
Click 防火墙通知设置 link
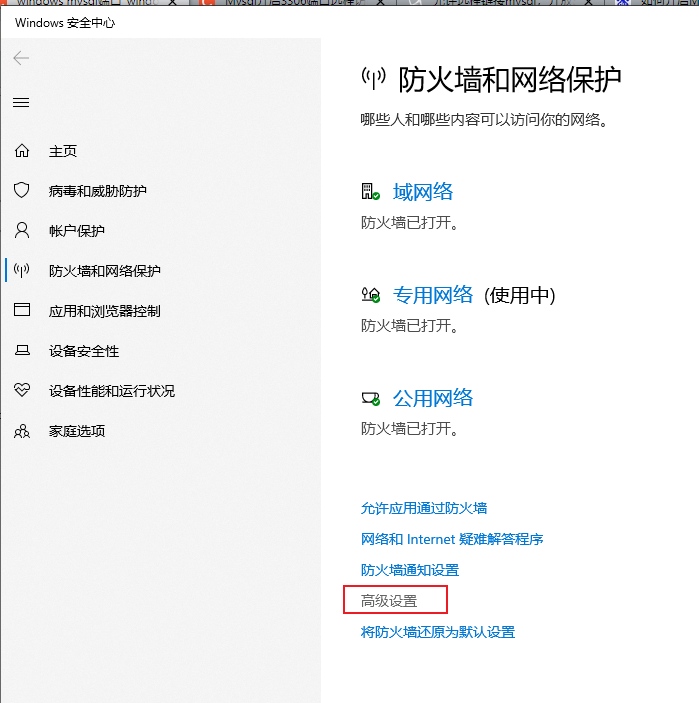(x=410, y=570)
